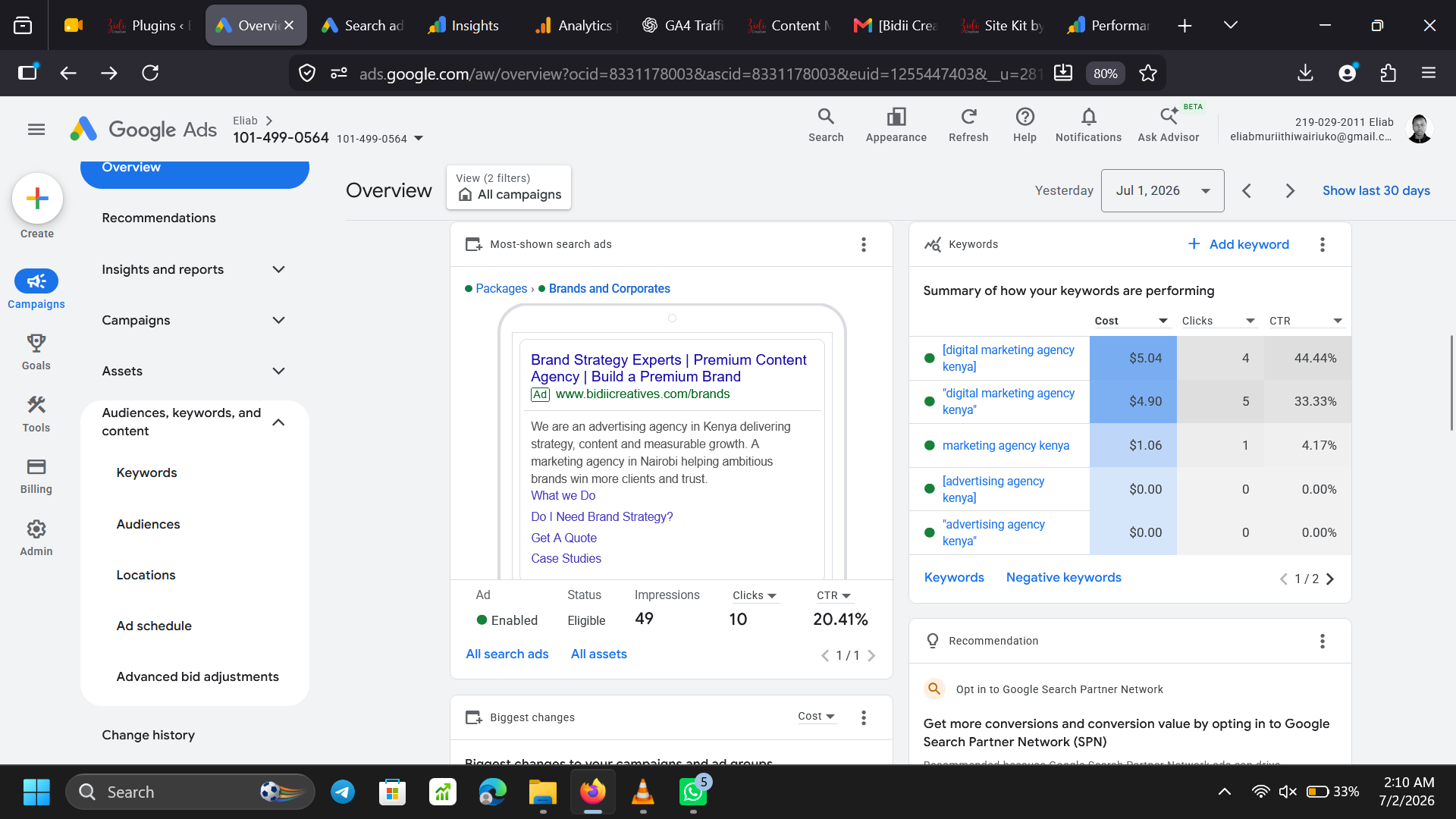This screenshot has width=1456, height=819.
Task: Open browser extensions puzzle icon
Action: pyautogui.click(x=1388, y=73)
